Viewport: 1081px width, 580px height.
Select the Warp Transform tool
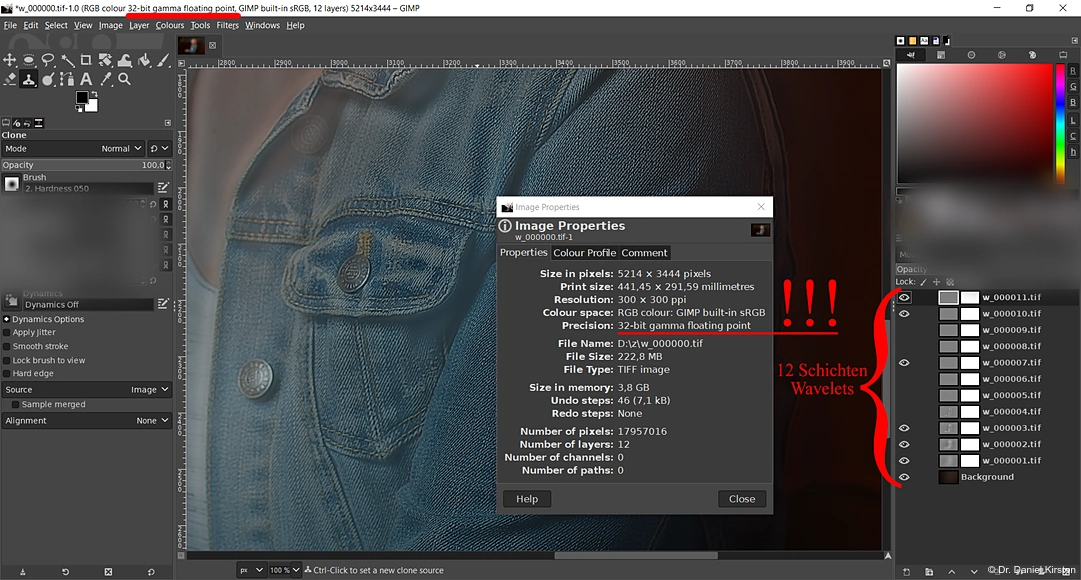point(125,61)
